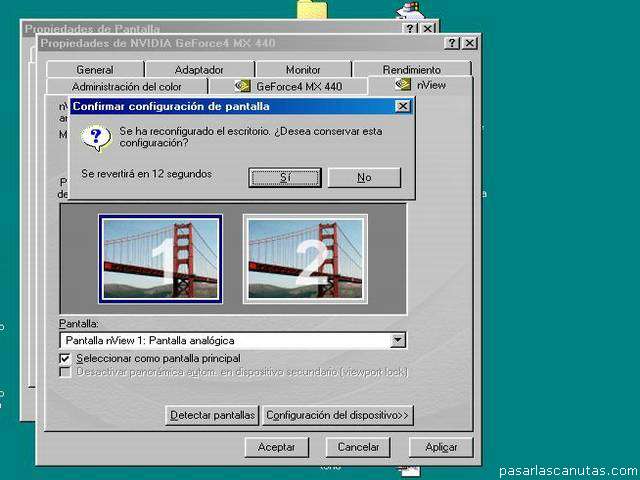
Task: Click the Detectar pantallas button
Action: pos(212,415)
